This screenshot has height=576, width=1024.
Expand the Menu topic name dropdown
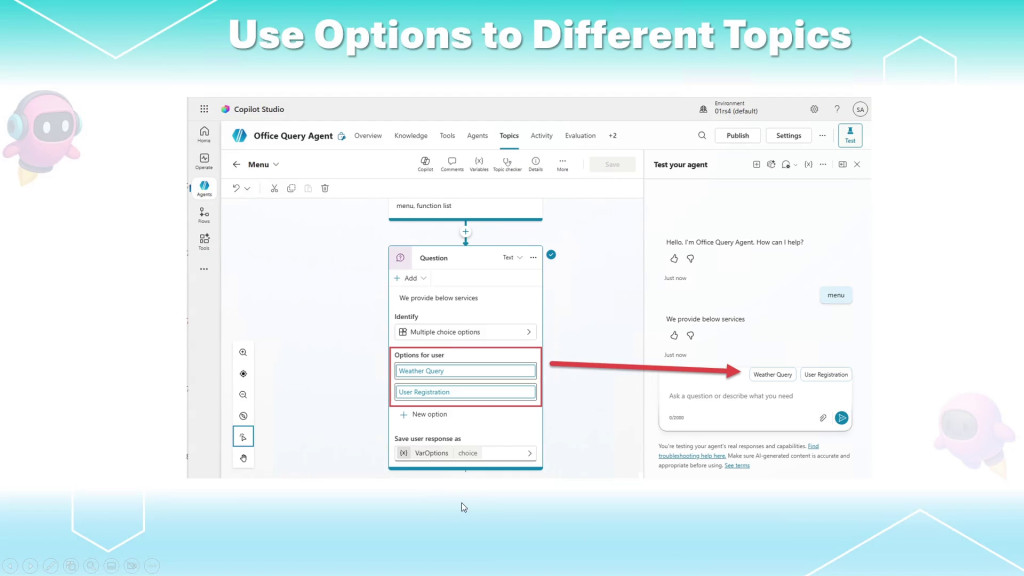coord(276,165)
